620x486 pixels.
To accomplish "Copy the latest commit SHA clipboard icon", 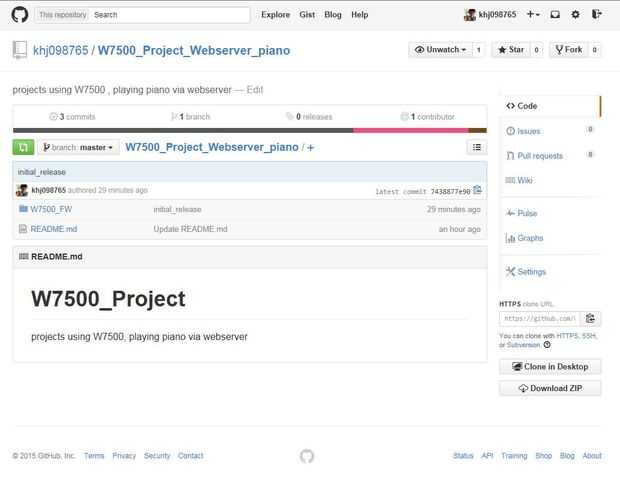I will (x=477, y=190).
